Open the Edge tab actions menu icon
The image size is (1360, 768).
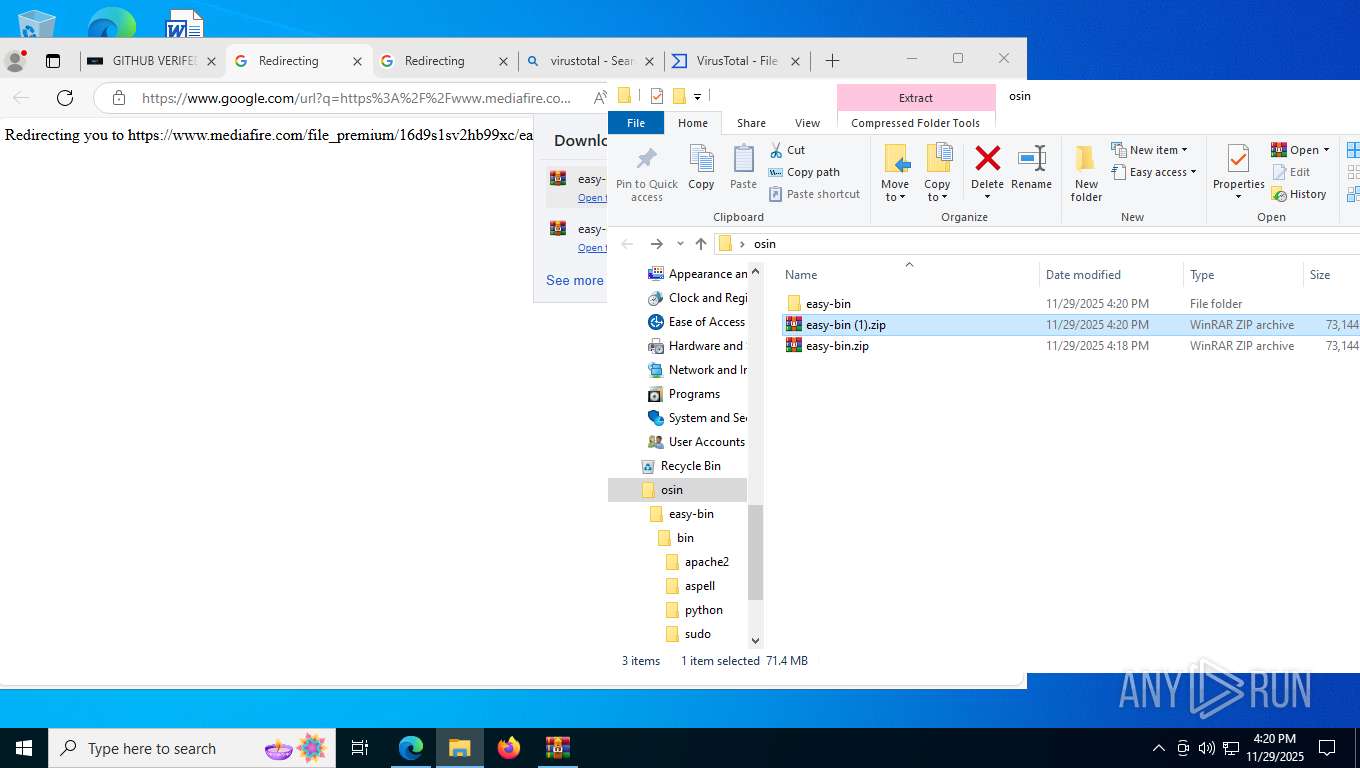tap(53, 61)
